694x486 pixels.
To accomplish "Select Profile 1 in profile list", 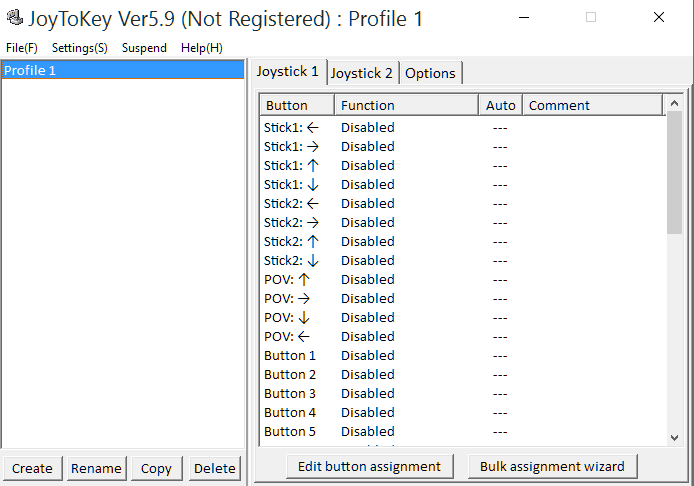I will coord(123,70).
